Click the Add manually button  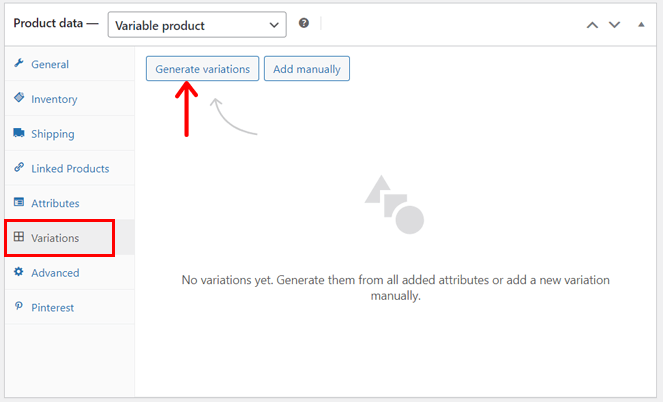tap(307, 69)
